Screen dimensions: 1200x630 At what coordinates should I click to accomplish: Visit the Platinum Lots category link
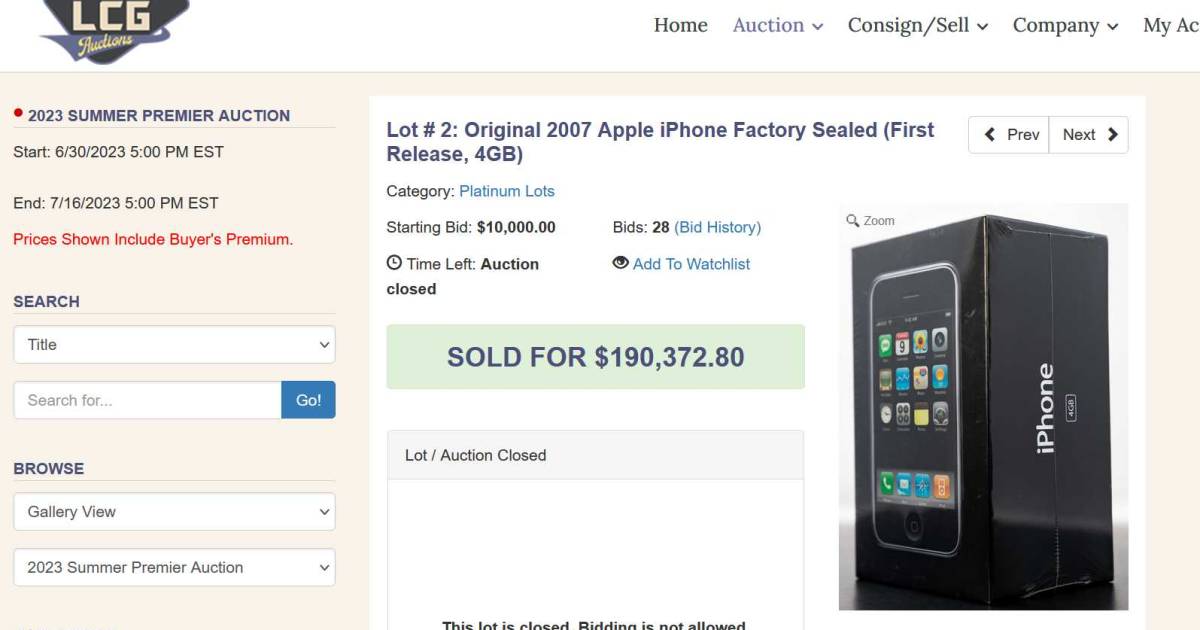click(x=507, y=191)
